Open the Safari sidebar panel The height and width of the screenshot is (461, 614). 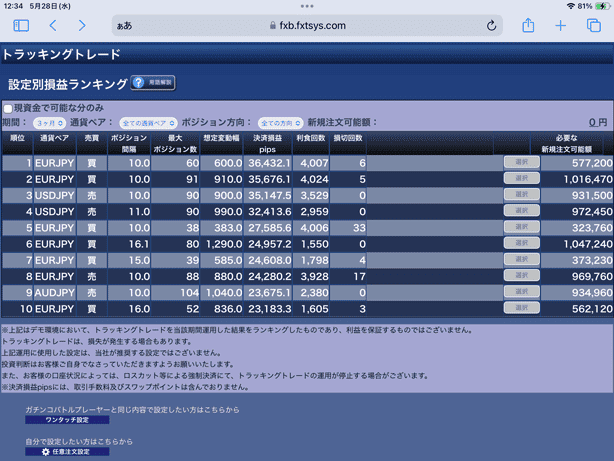21,26
